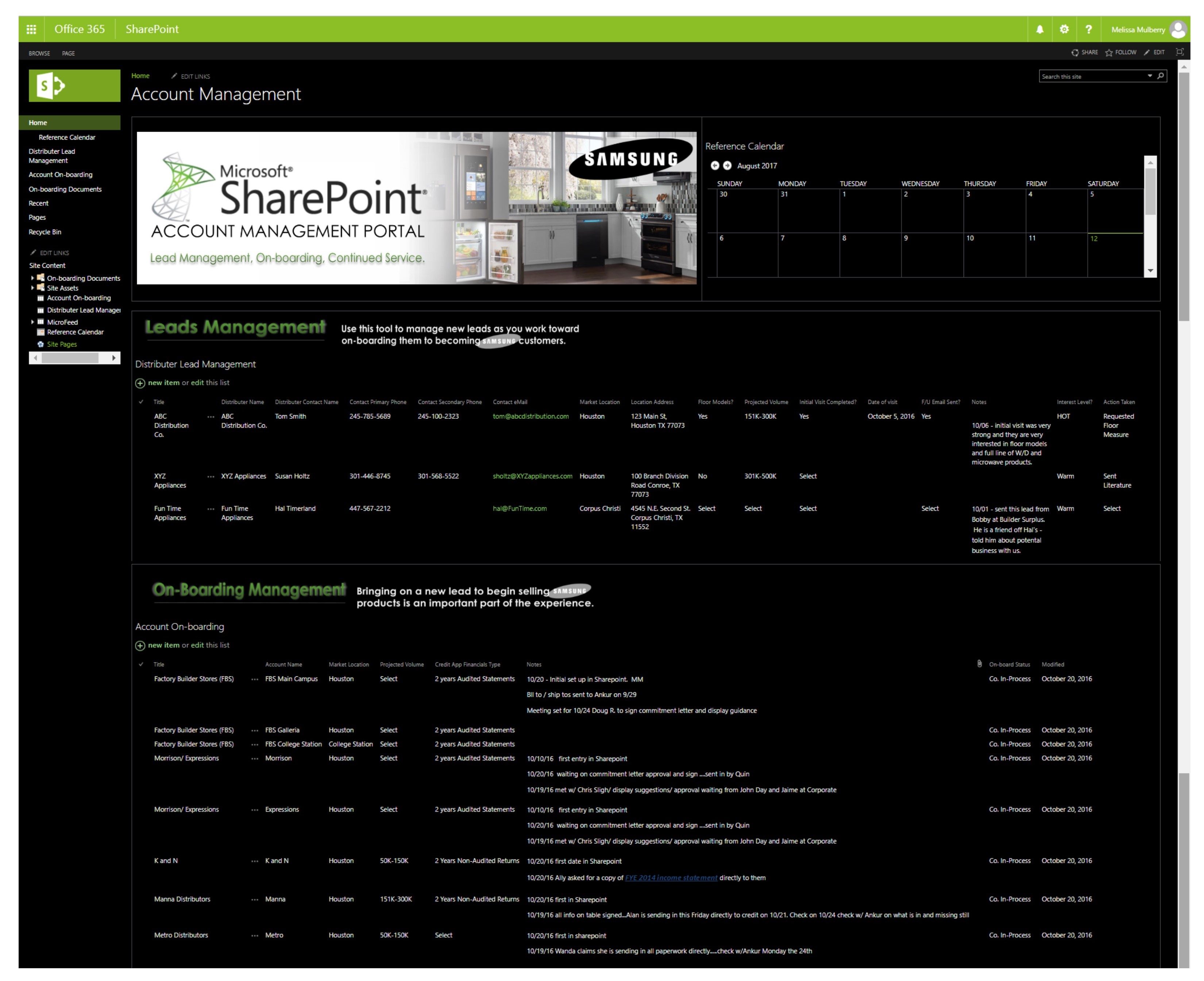The height and width of the screenshot is (981, 1204).
Task: Open ellipsis menu for ABC Distribution Co.
Action: pyautogui.click(x=211, y=417)
